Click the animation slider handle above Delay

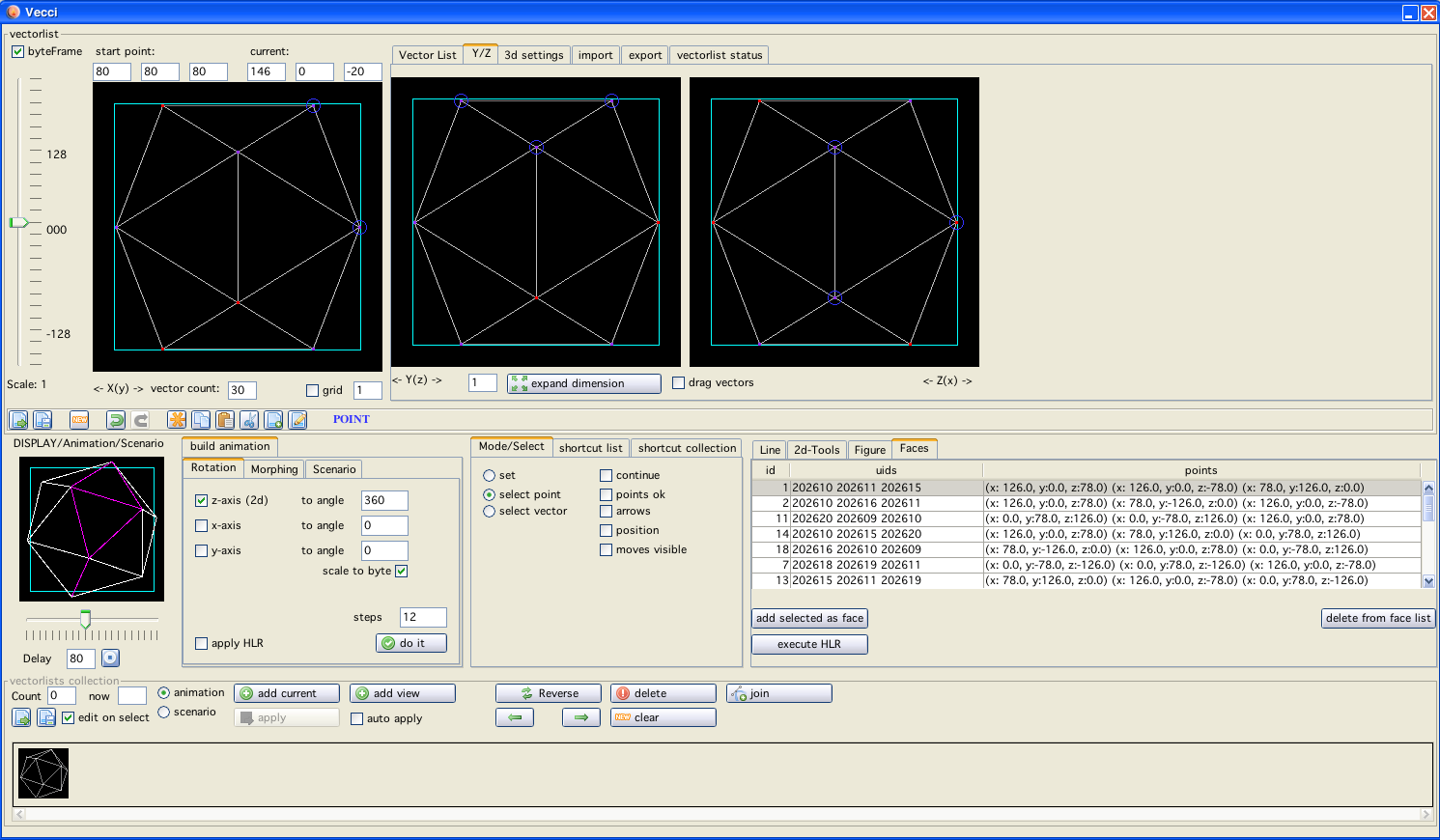pos(86,619)
